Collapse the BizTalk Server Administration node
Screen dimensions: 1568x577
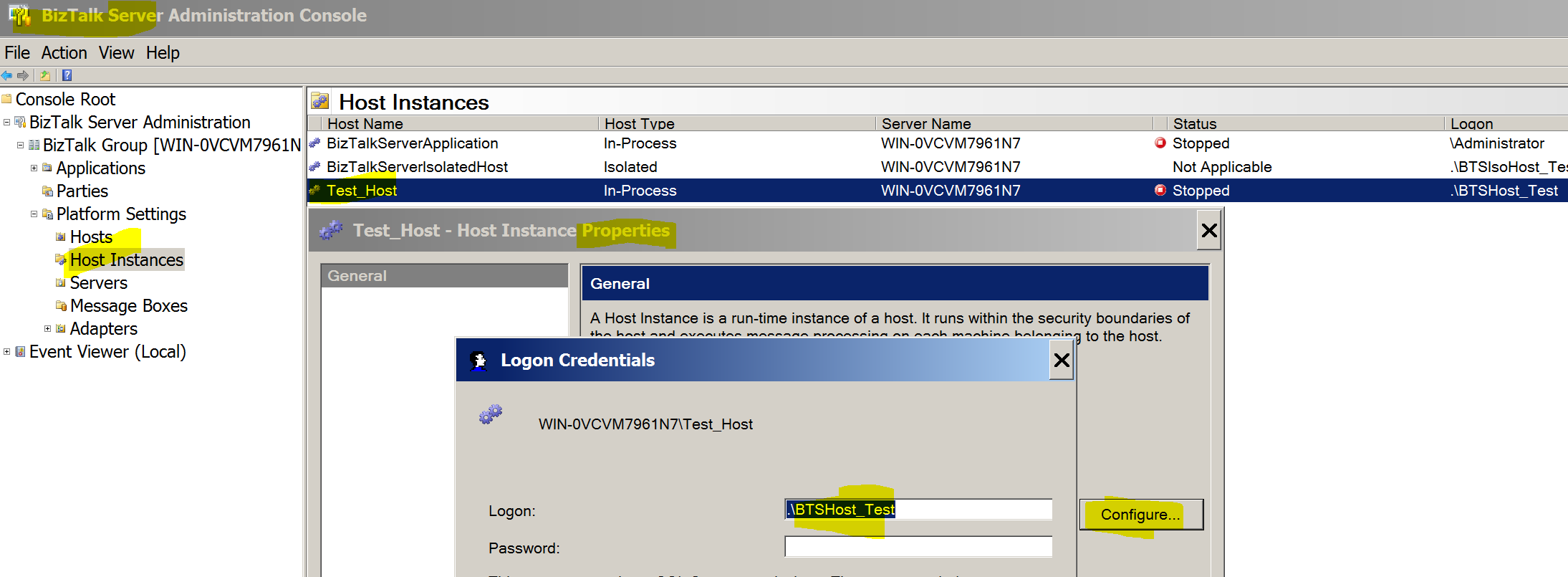7,122
